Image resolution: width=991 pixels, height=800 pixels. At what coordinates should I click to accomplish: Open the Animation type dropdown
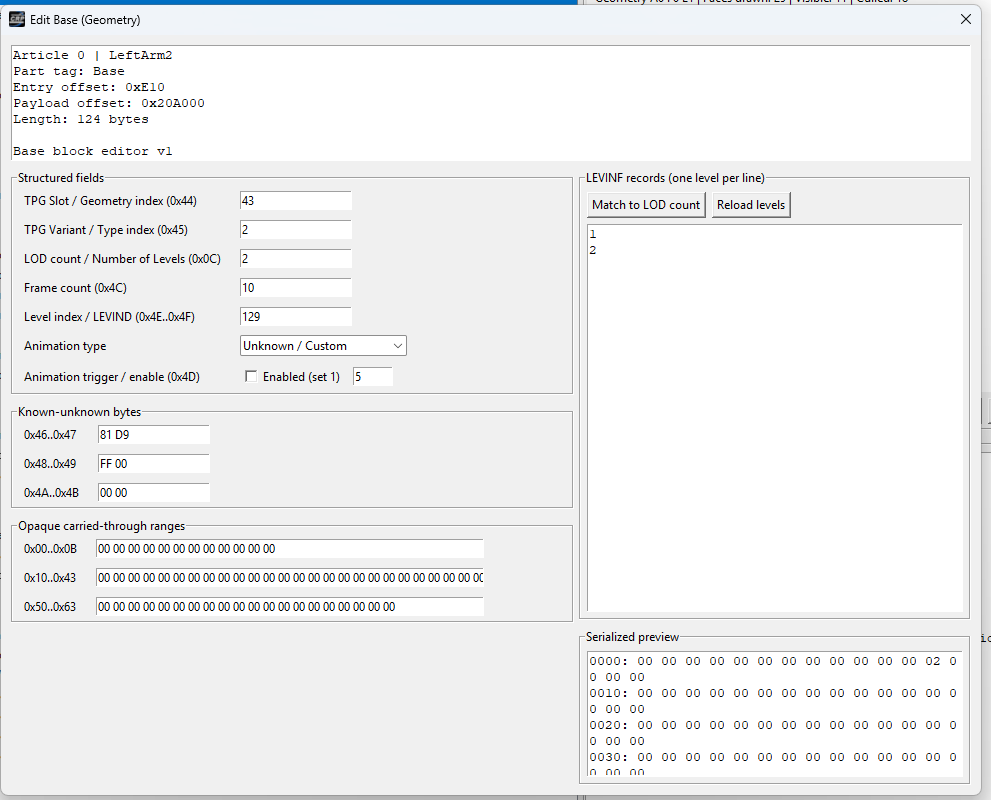point(323,346)
